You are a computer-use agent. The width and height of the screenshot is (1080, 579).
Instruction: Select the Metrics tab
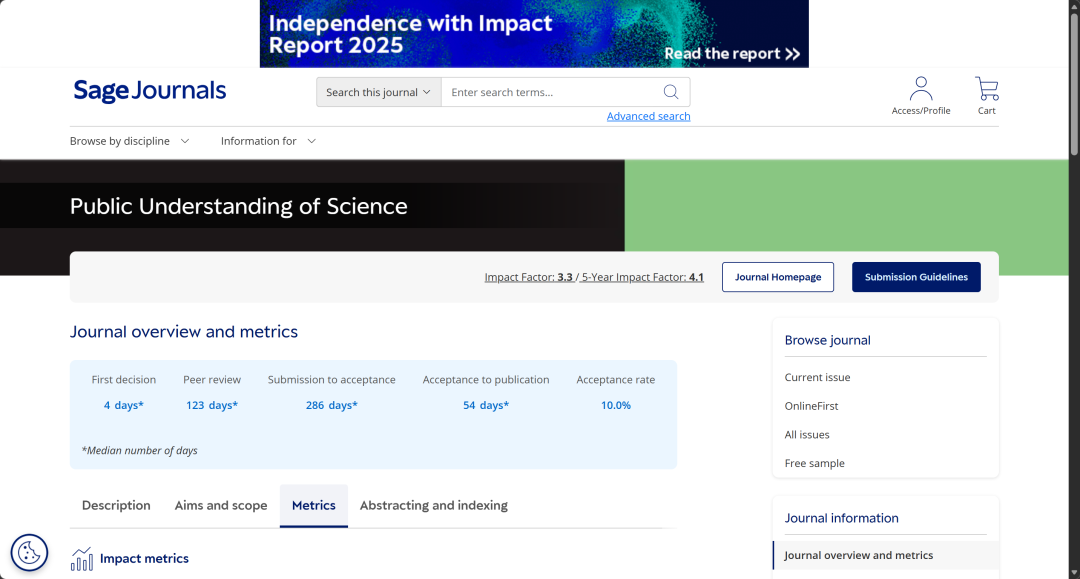click(313, 505)
